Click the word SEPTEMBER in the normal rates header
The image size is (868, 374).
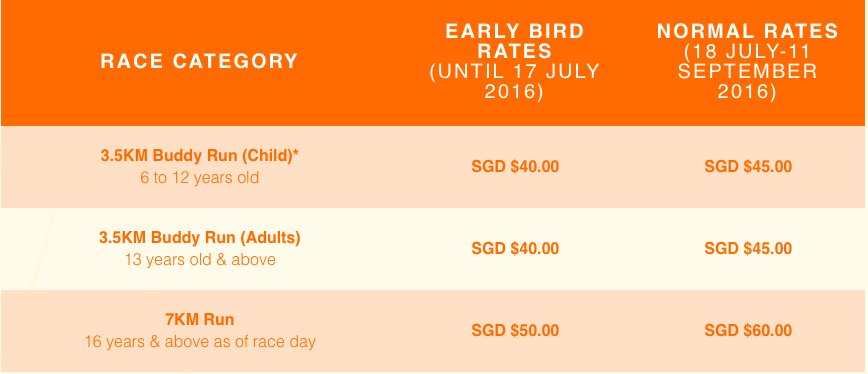(748, 72)
